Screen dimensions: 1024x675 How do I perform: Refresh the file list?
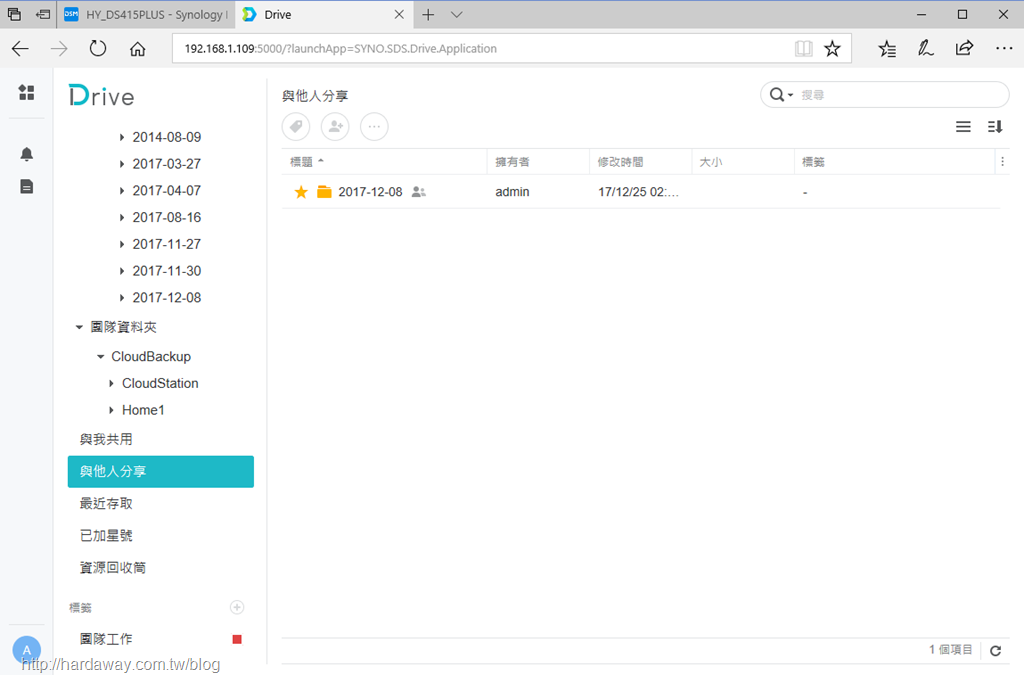coord(995,650)
